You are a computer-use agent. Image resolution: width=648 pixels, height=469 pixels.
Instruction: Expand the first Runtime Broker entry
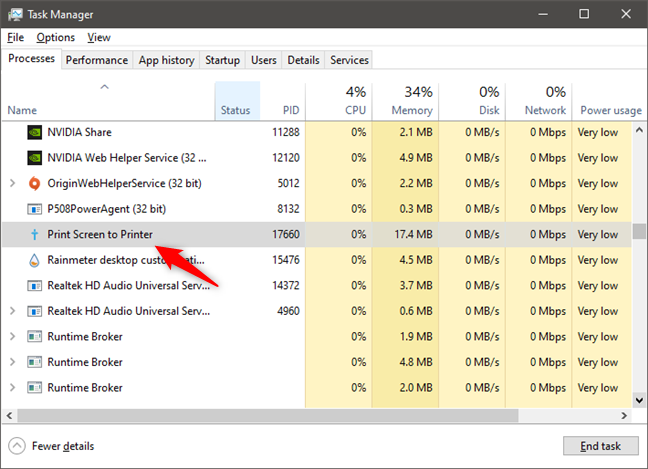(12, 336)
